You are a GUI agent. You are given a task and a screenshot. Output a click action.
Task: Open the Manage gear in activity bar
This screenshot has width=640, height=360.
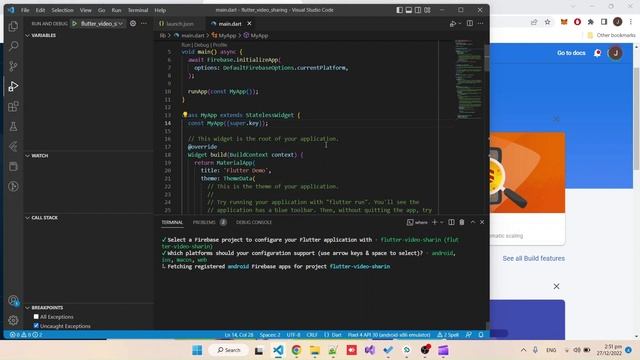13,320
